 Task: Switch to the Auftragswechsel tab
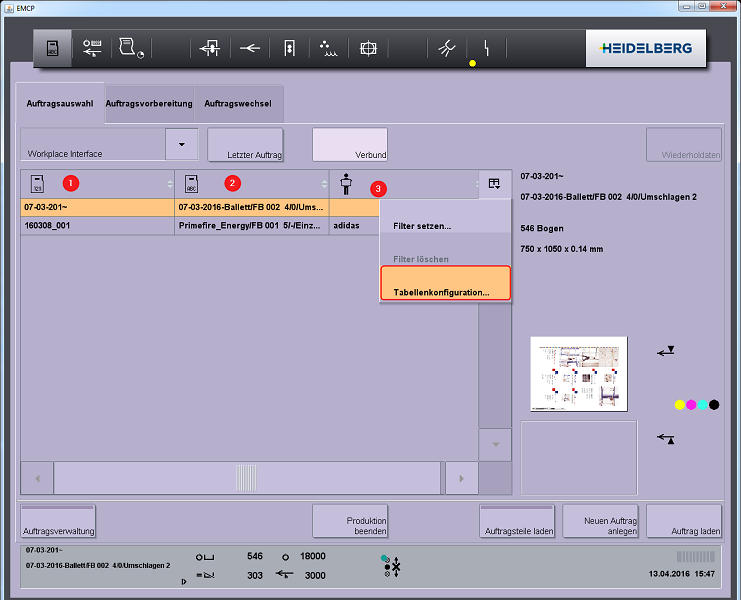coord(238,103)
